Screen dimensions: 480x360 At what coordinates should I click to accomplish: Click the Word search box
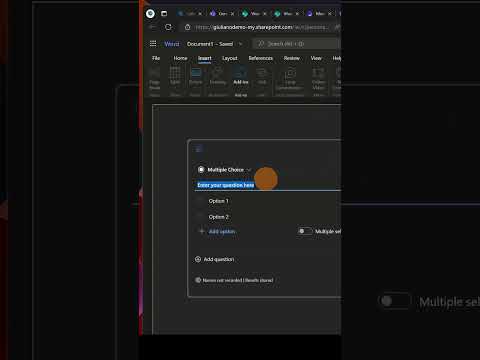pyautogui.click(x=296, y=44)
